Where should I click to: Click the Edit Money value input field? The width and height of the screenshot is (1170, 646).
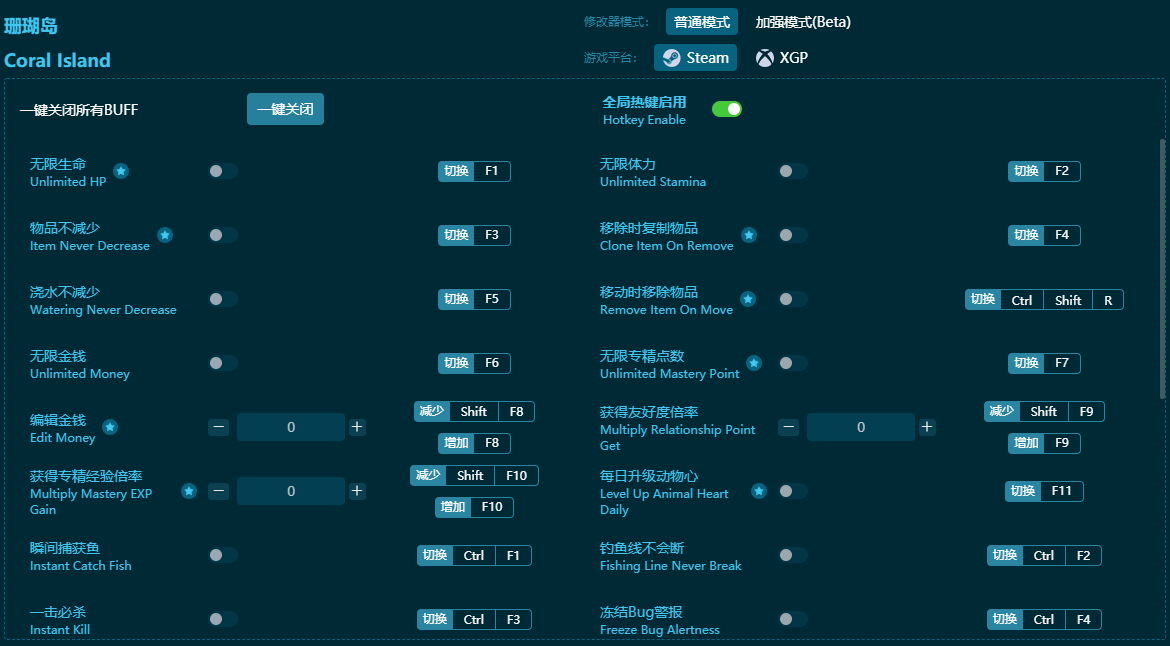[x=291, y=427]
